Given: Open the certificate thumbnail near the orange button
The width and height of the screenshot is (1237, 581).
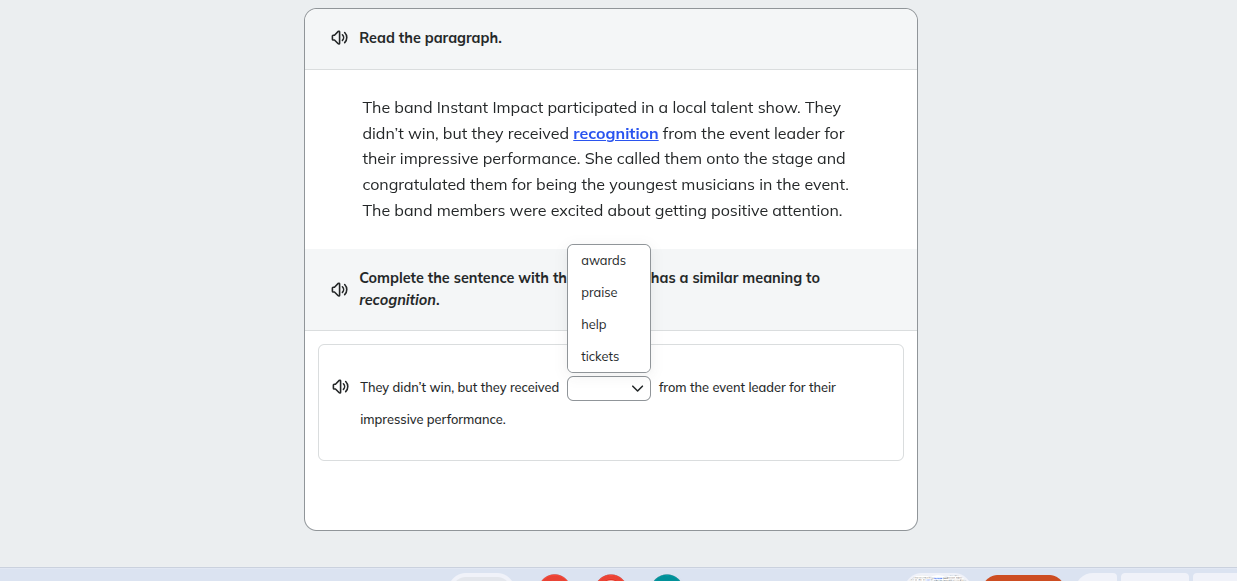Looking at the screenshot, I should click(x=938, y=578).
